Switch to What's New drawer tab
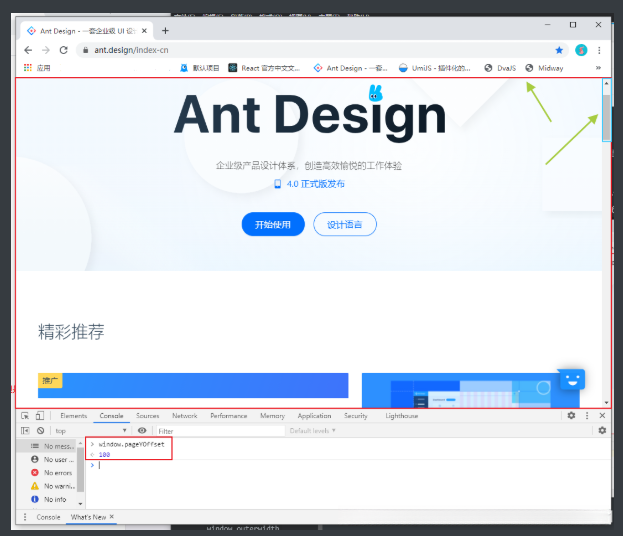 pyautogui.click(x=88, y=517)
